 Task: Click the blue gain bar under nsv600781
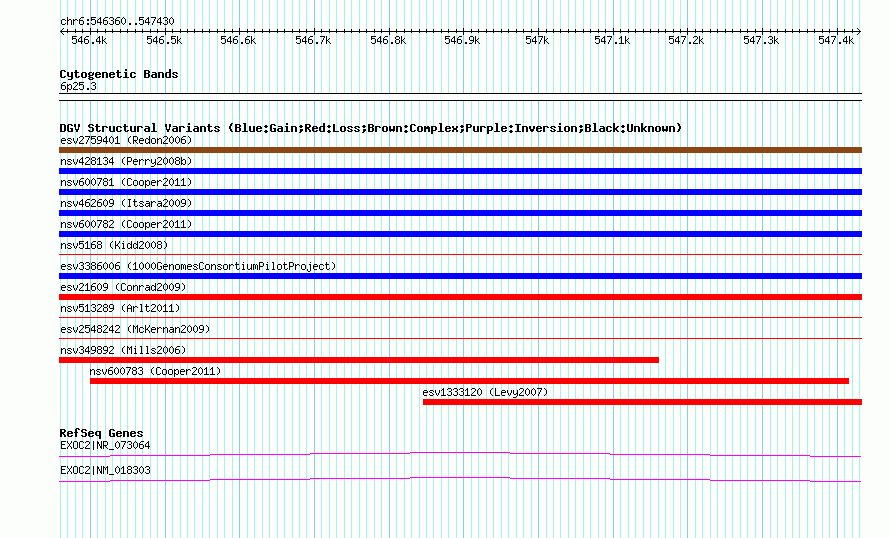click(x=460, y=192)
